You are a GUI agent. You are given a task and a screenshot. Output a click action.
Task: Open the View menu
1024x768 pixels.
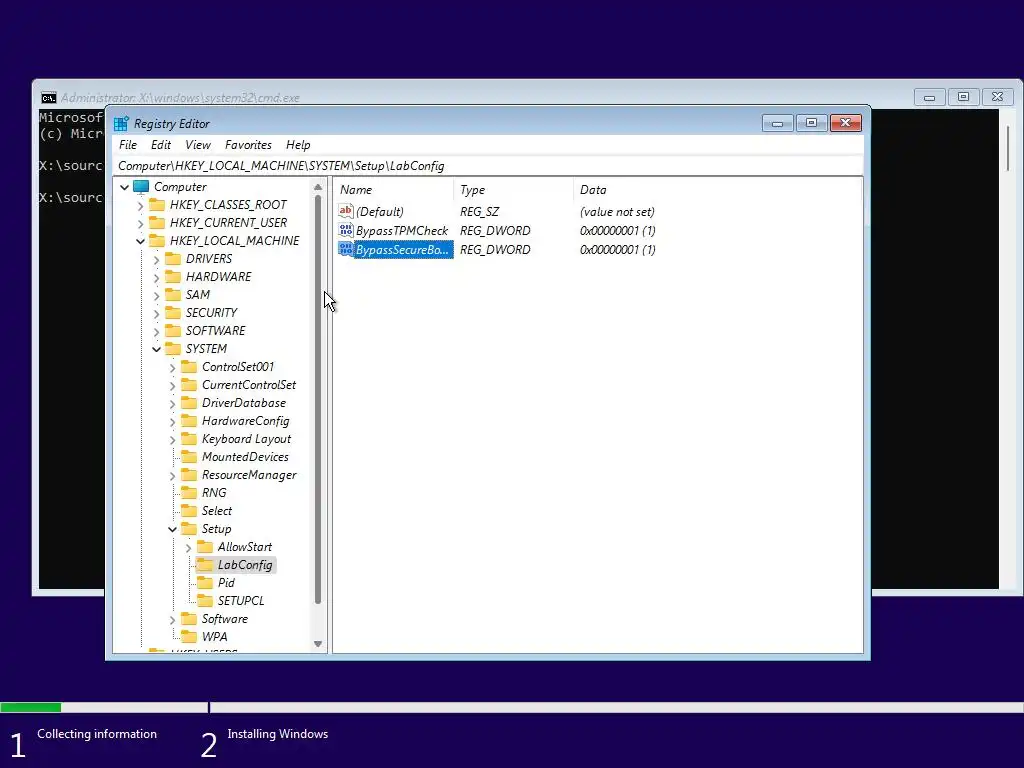198,145
